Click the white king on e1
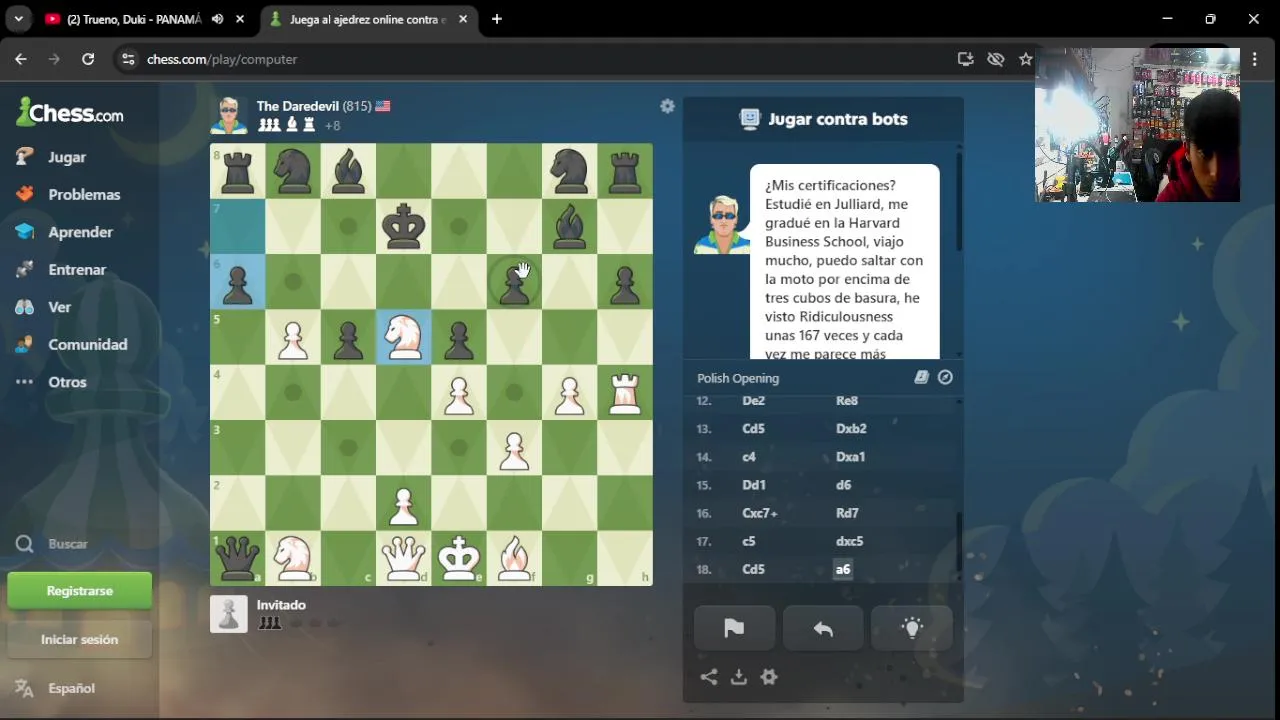 pyautogui.click(x=459, y=558)
